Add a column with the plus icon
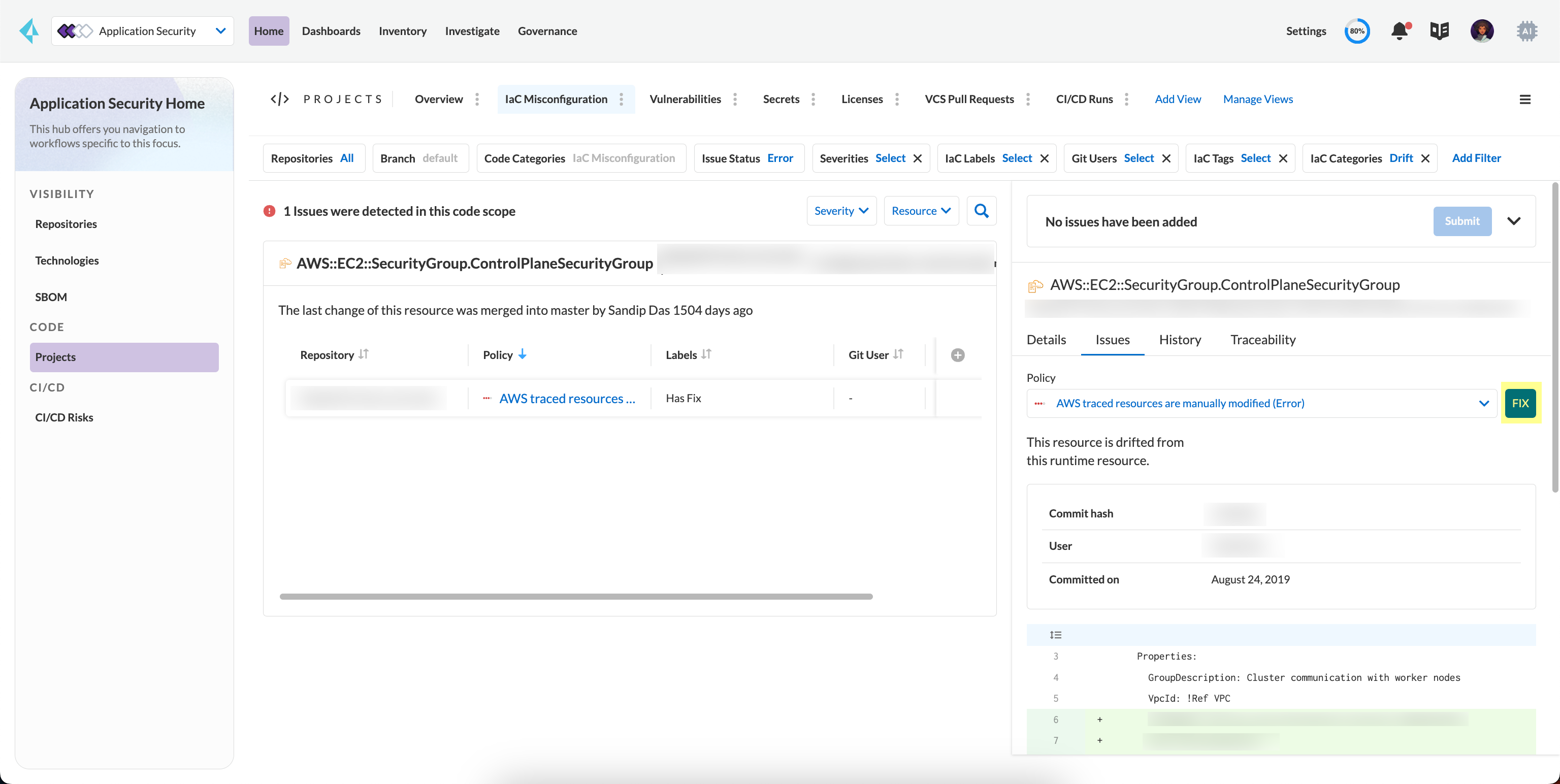1560x784 pixels. [x=957, y=355]
